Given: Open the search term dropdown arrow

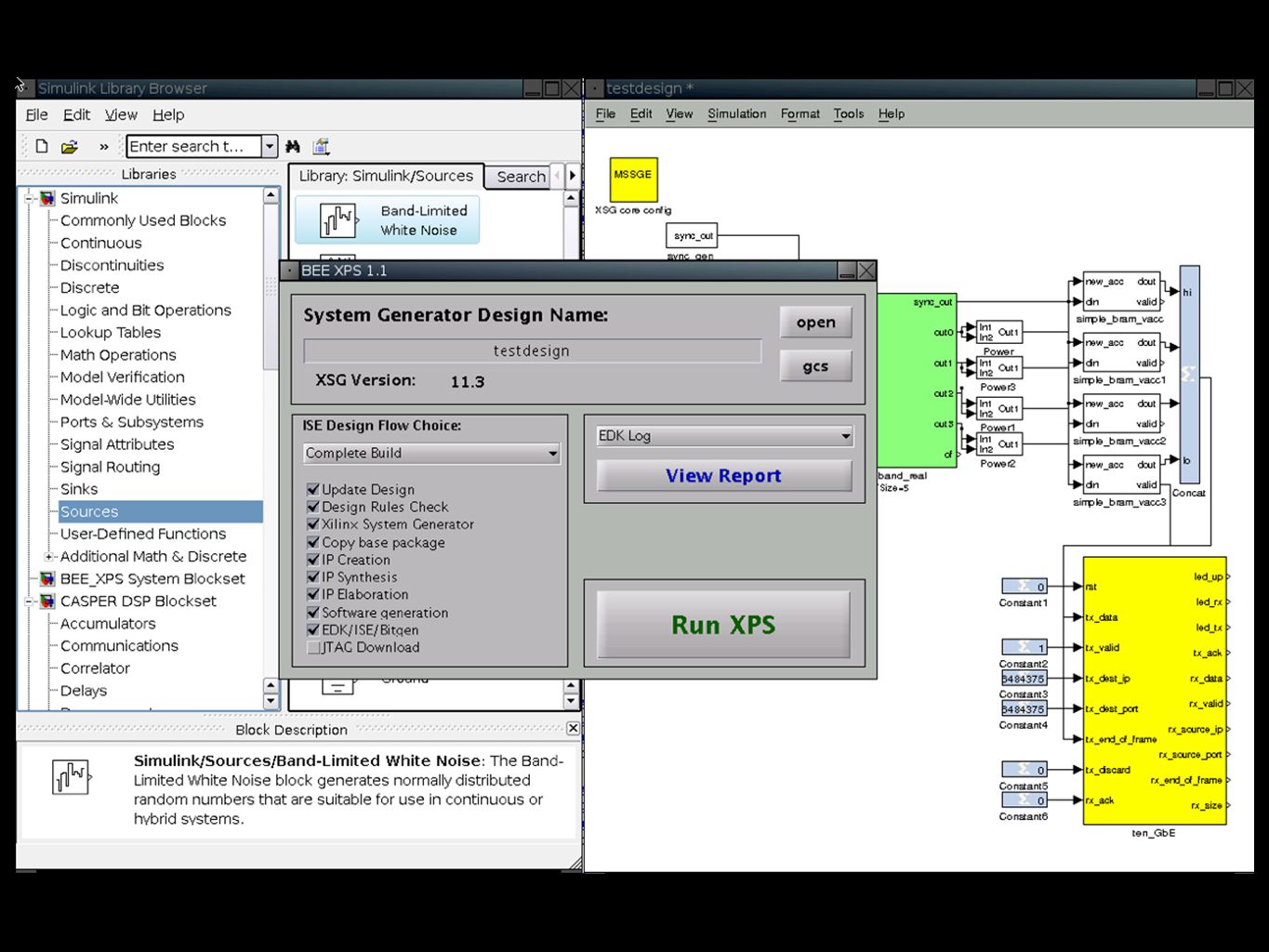Looking at the screenshot, I should coord(270,146).
